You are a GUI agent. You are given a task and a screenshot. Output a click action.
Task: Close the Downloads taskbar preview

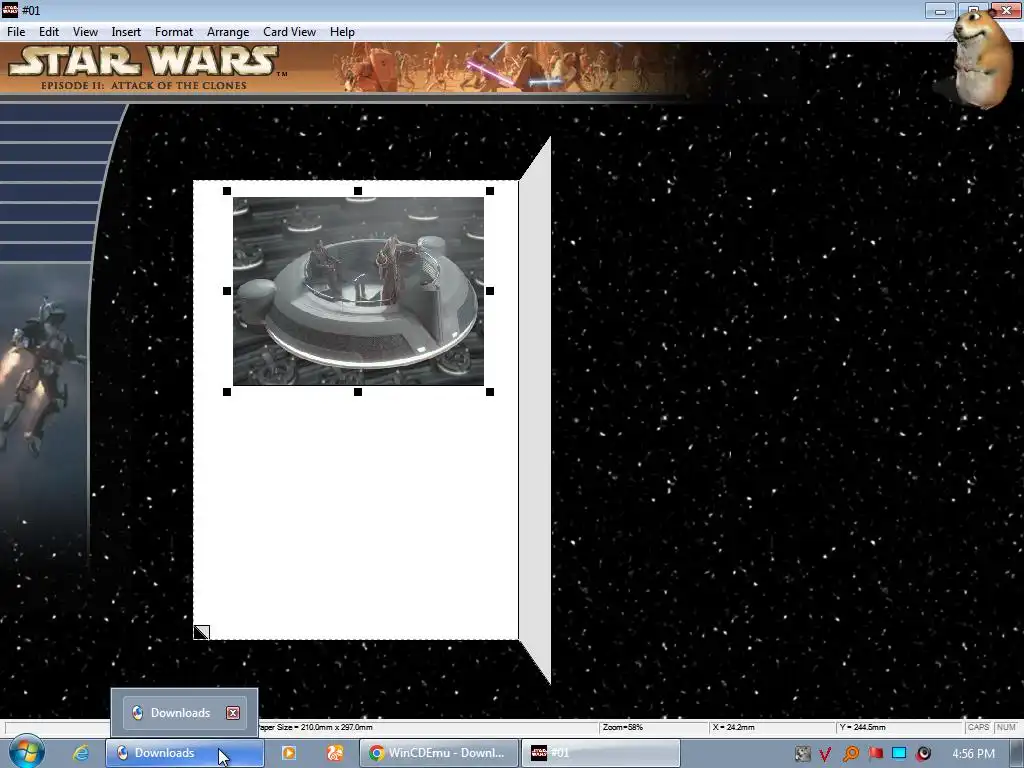233,712
